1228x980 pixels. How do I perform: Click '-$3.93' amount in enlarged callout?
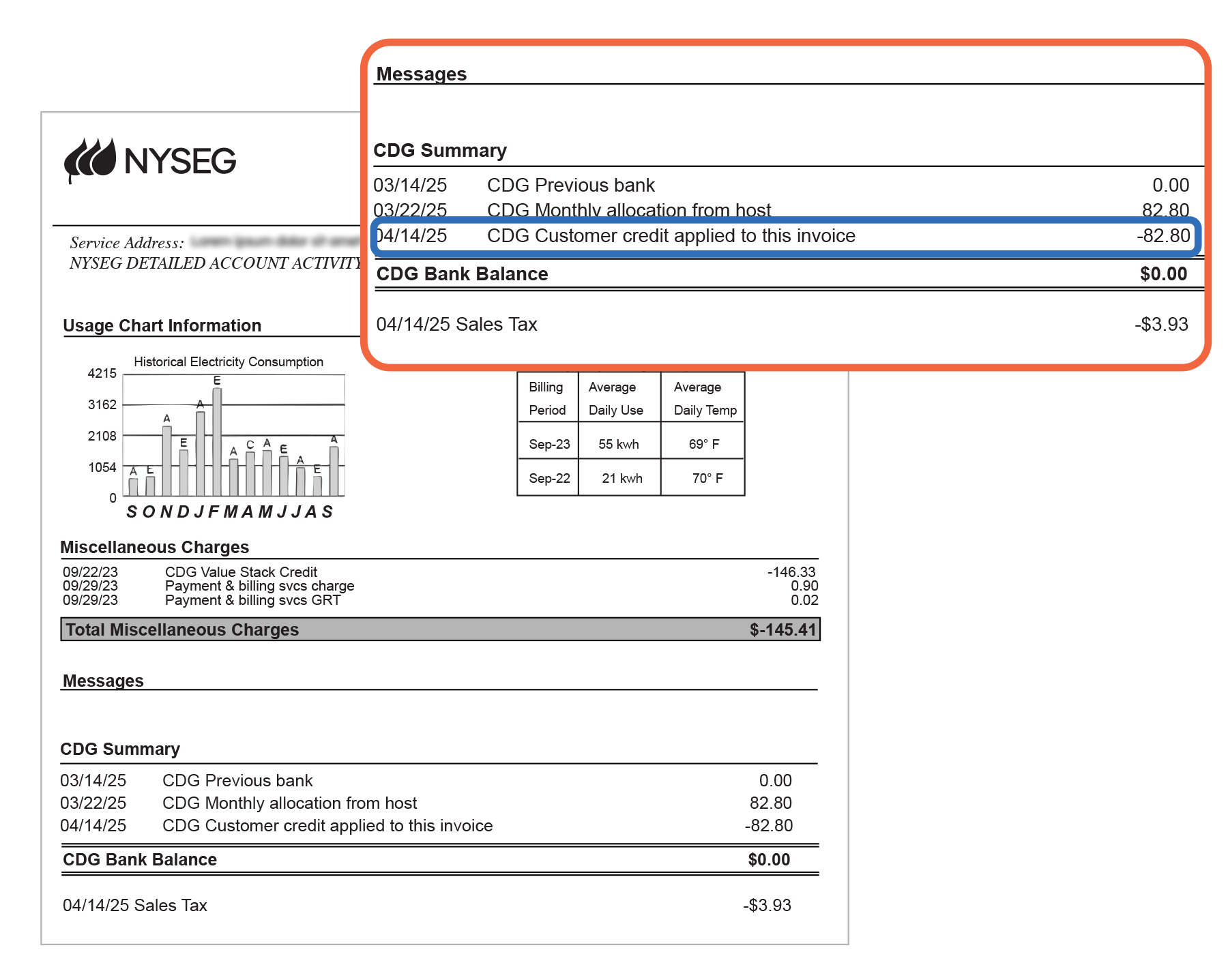click(1161, 324)
